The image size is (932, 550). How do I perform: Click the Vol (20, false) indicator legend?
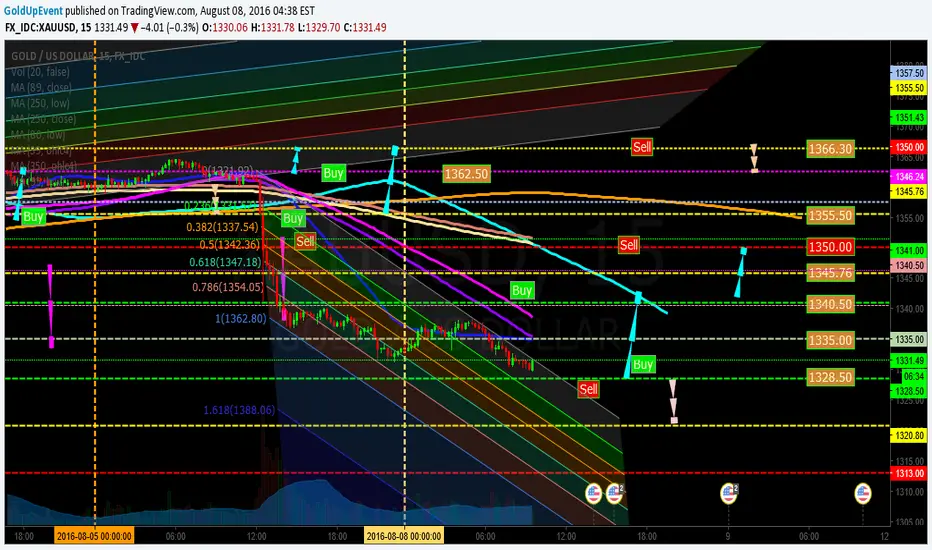click(40, 72)
